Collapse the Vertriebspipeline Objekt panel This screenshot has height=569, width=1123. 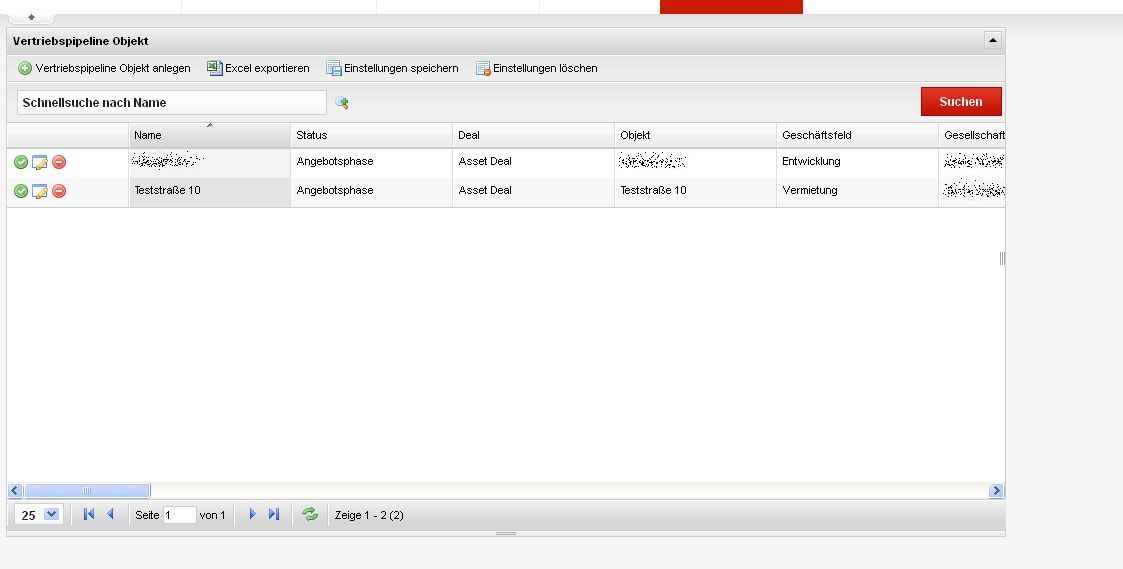[993, 40]
